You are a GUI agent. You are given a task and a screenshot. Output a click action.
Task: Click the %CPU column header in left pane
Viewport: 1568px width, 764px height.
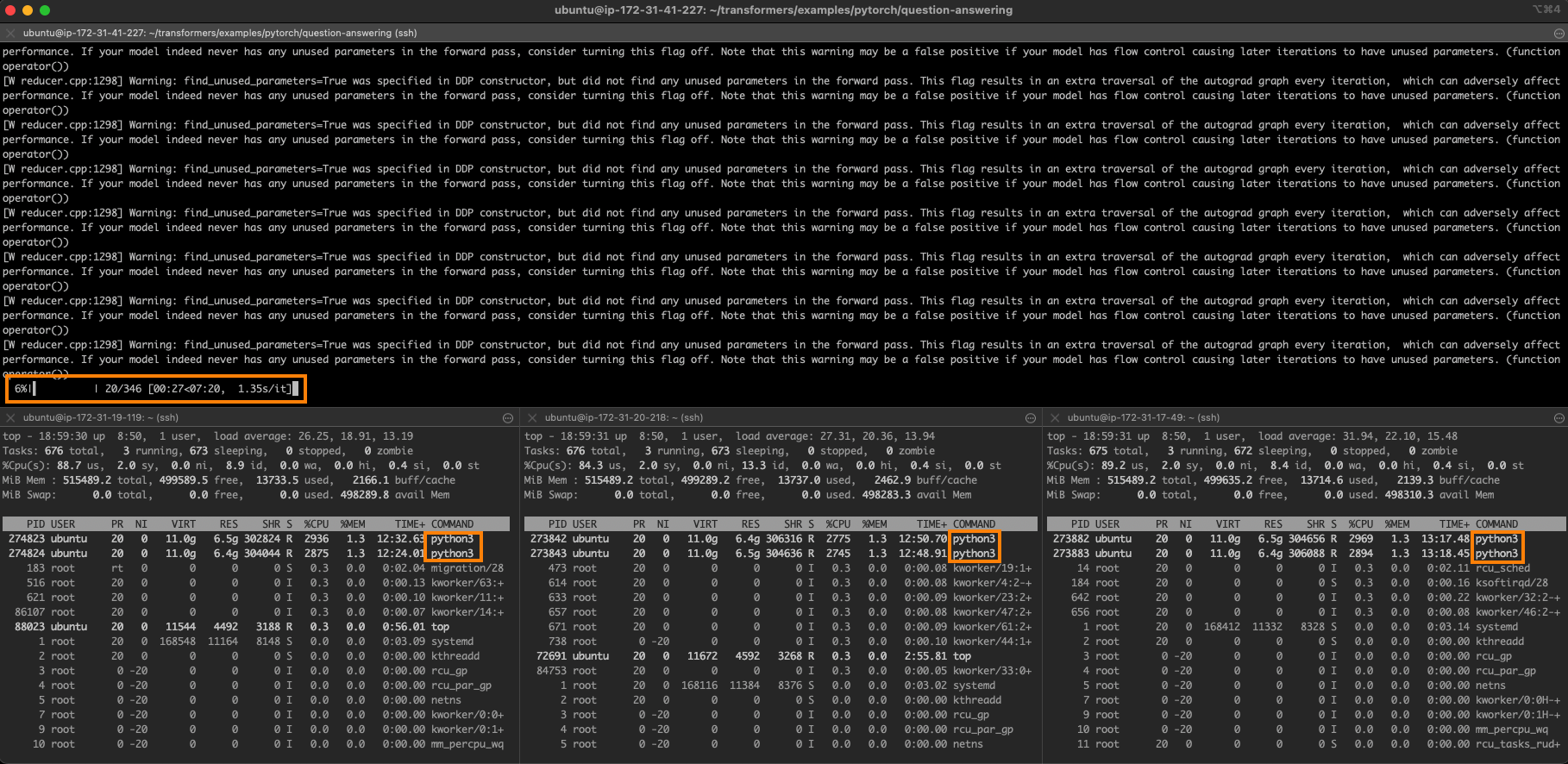(316, 524)
